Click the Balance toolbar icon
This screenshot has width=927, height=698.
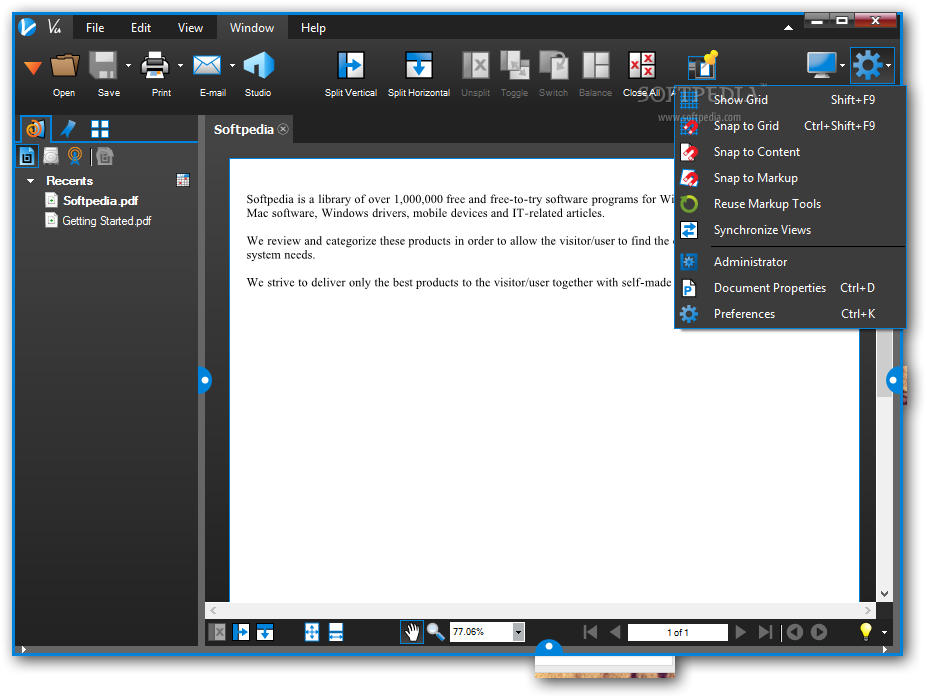[x=595, y=65]
